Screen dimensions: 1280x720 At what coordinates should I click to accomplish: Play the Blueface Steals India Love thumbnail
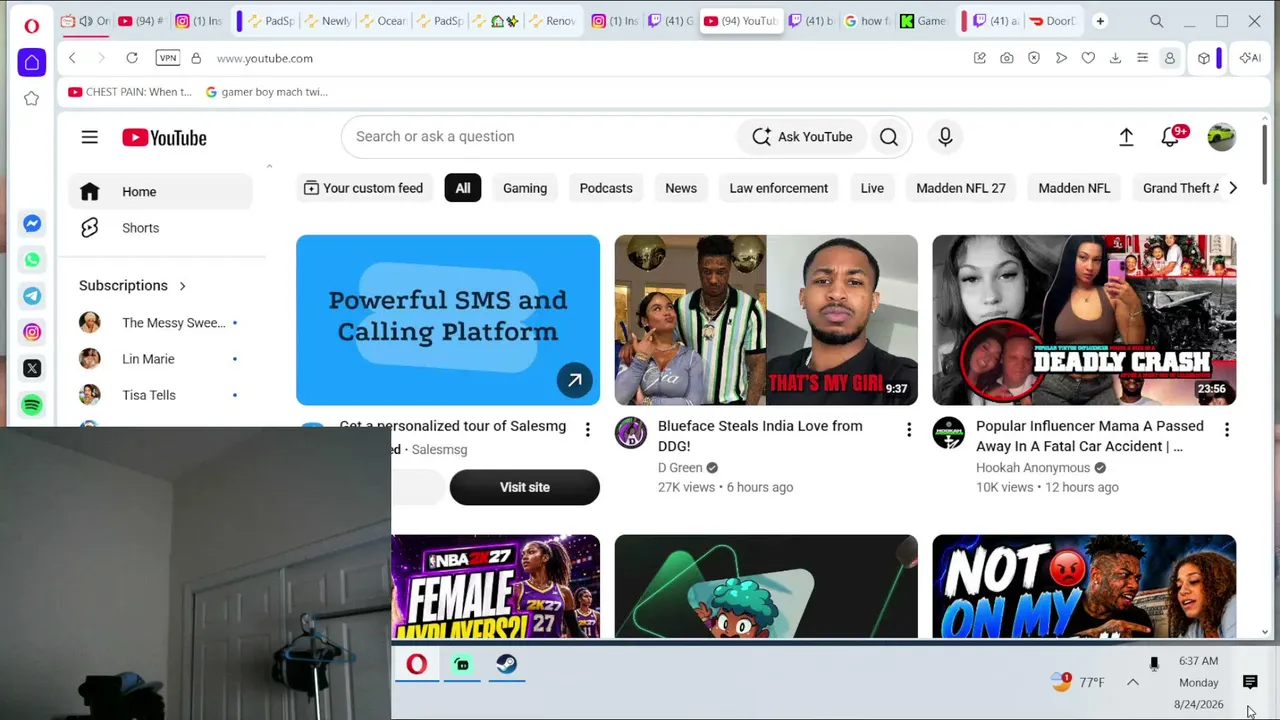point(766,320)
